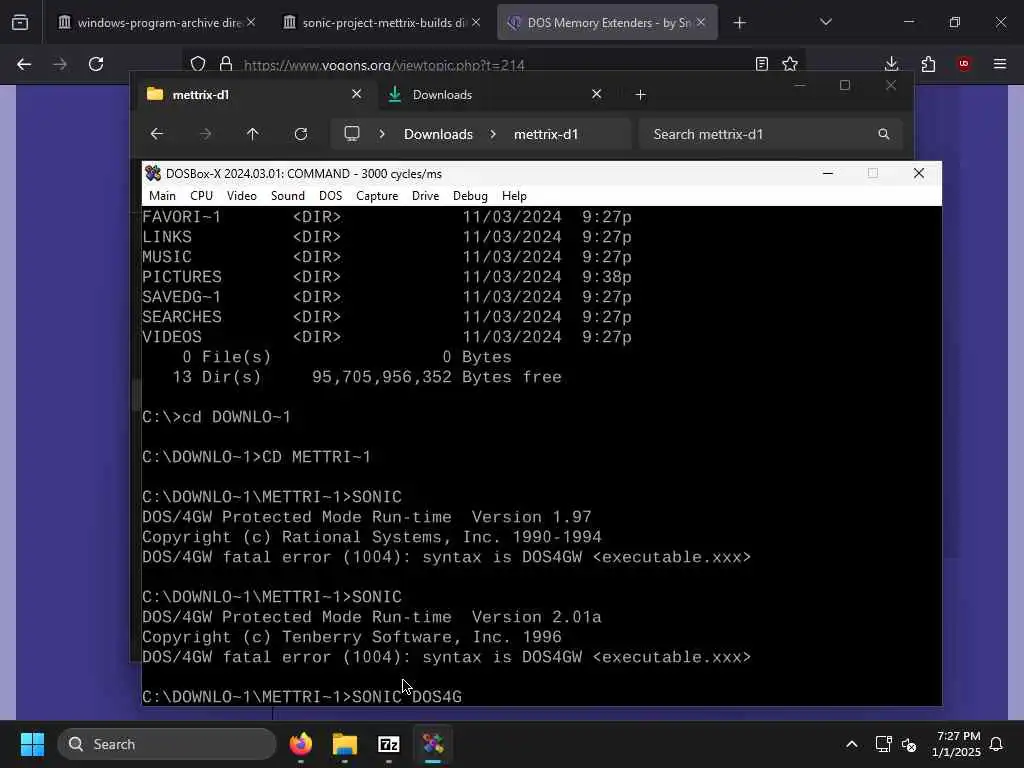Open the clock showing 7:27 PM

956,744
